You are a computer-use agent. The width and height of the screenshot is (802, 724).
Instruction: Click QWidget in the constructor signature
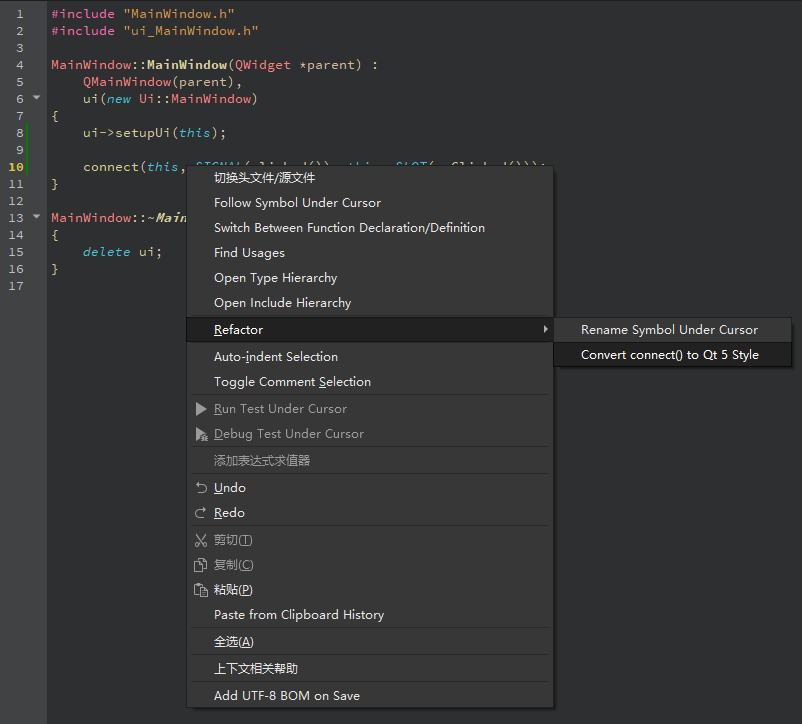point(263,65)
